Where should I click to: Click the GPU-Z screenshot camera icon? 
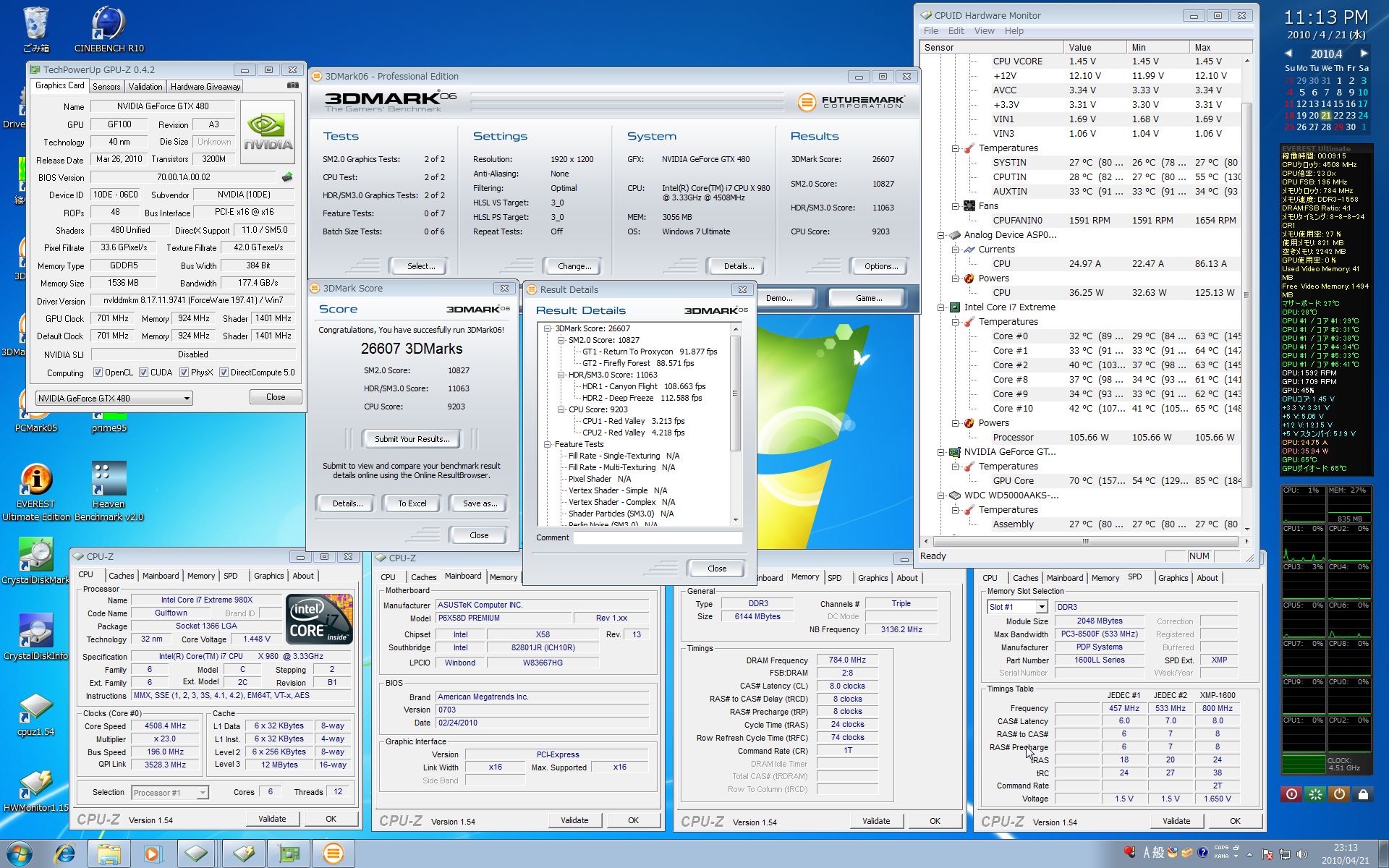[x=292, y=85]
